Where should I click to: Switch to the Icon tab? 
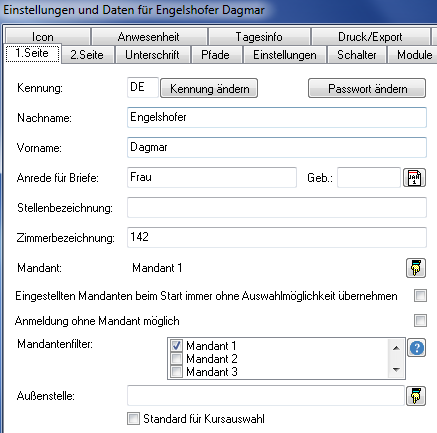point(48,36)
